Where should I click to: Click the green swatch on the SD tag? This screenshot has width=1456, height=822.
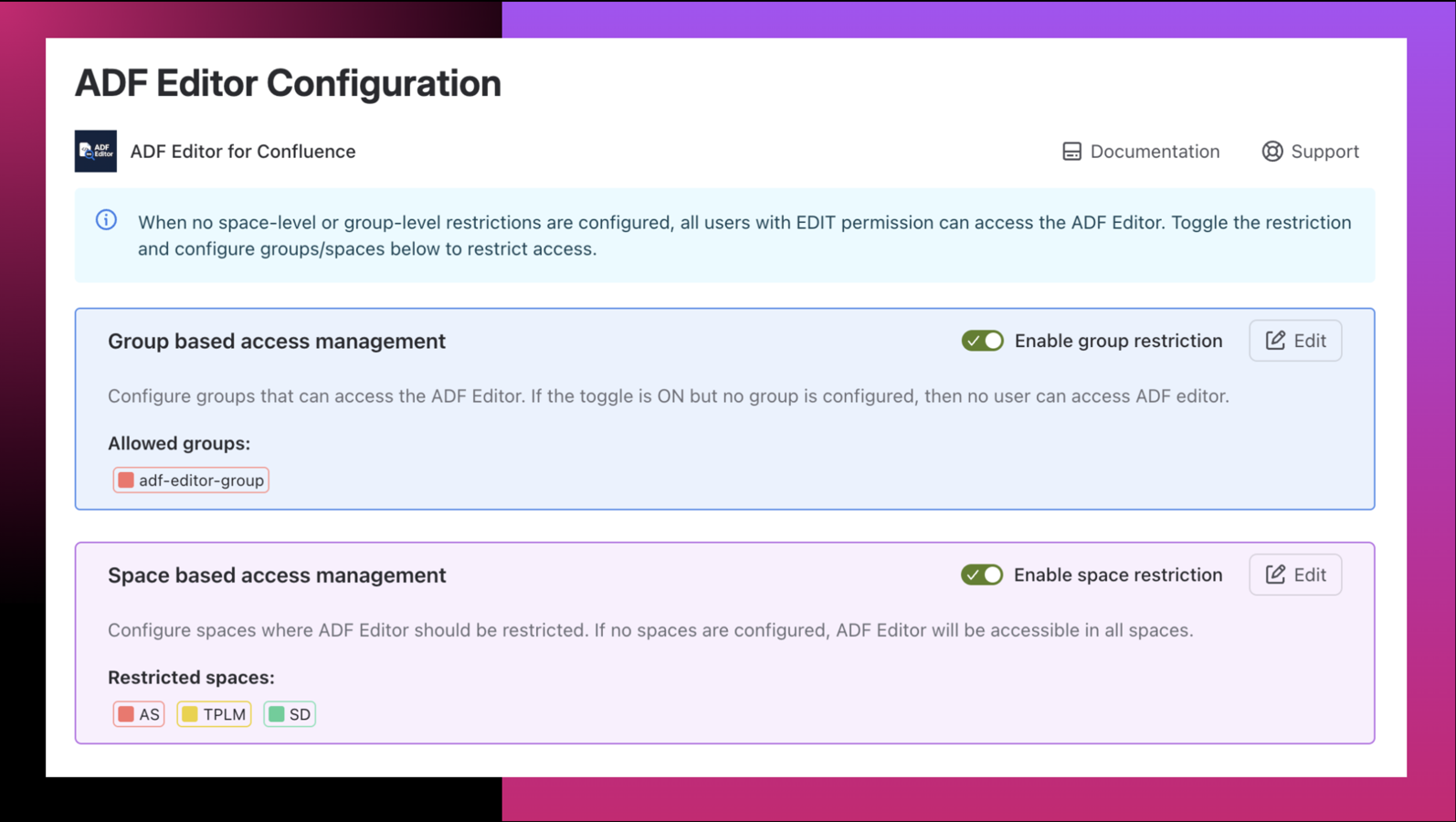pyautogui.click(x=277, y=714)
